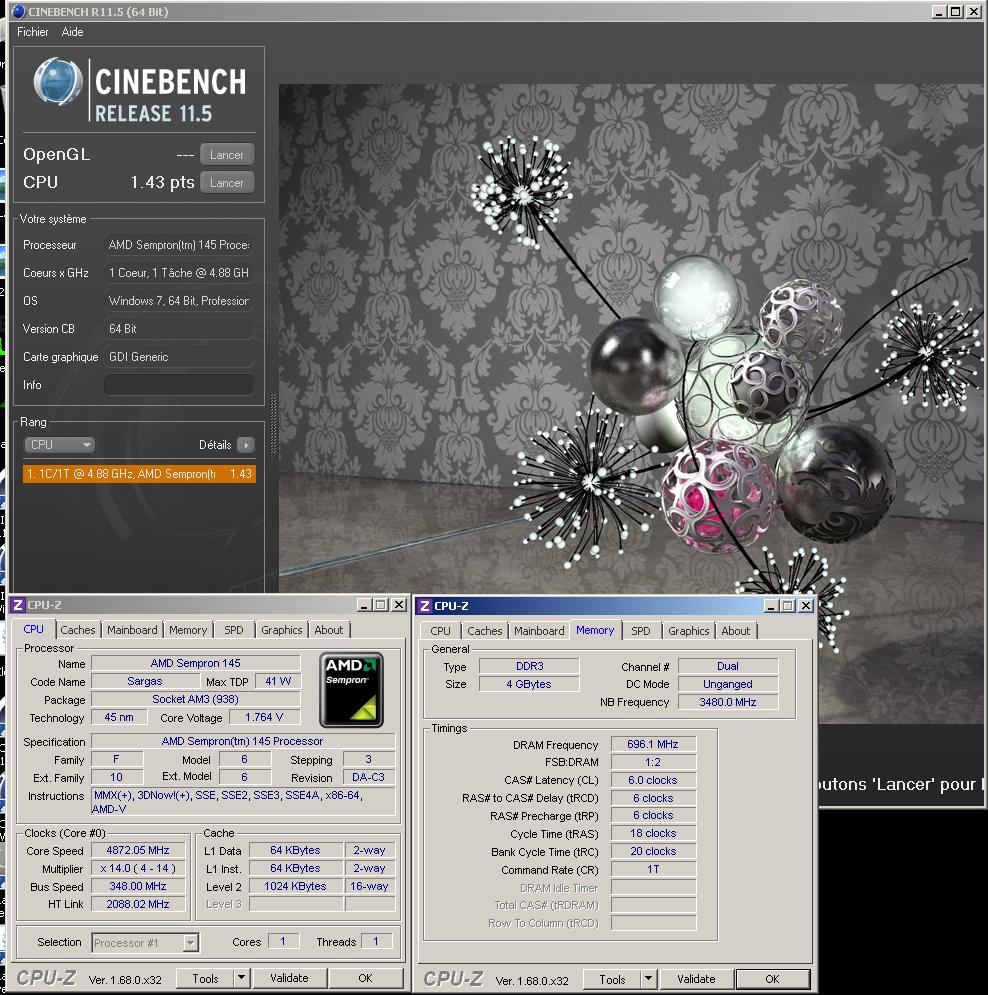988x995 pixels.
Task: Click the Détails arrow button
Action: (246, 445)
